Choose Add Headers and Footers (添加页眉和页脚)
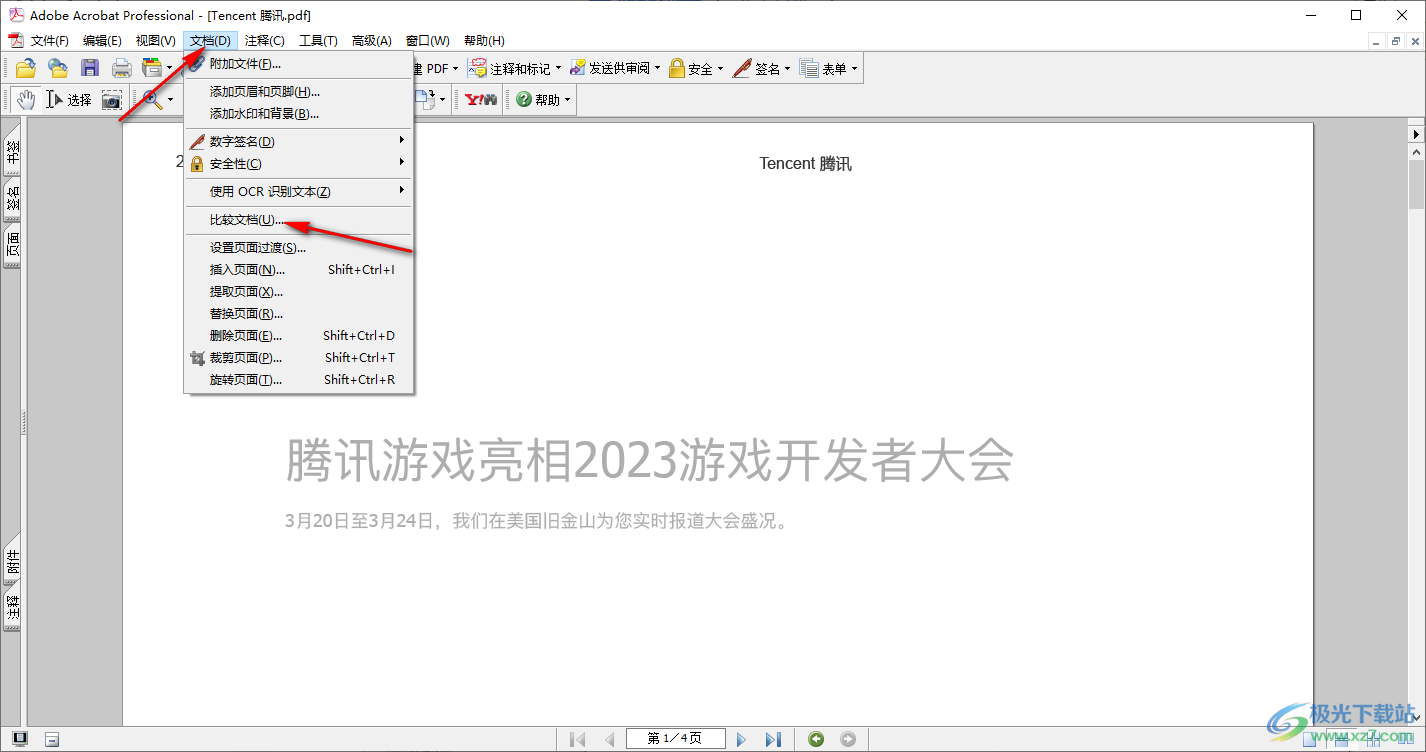This screenshot has height=752, width=1426. tap(299, 92)
